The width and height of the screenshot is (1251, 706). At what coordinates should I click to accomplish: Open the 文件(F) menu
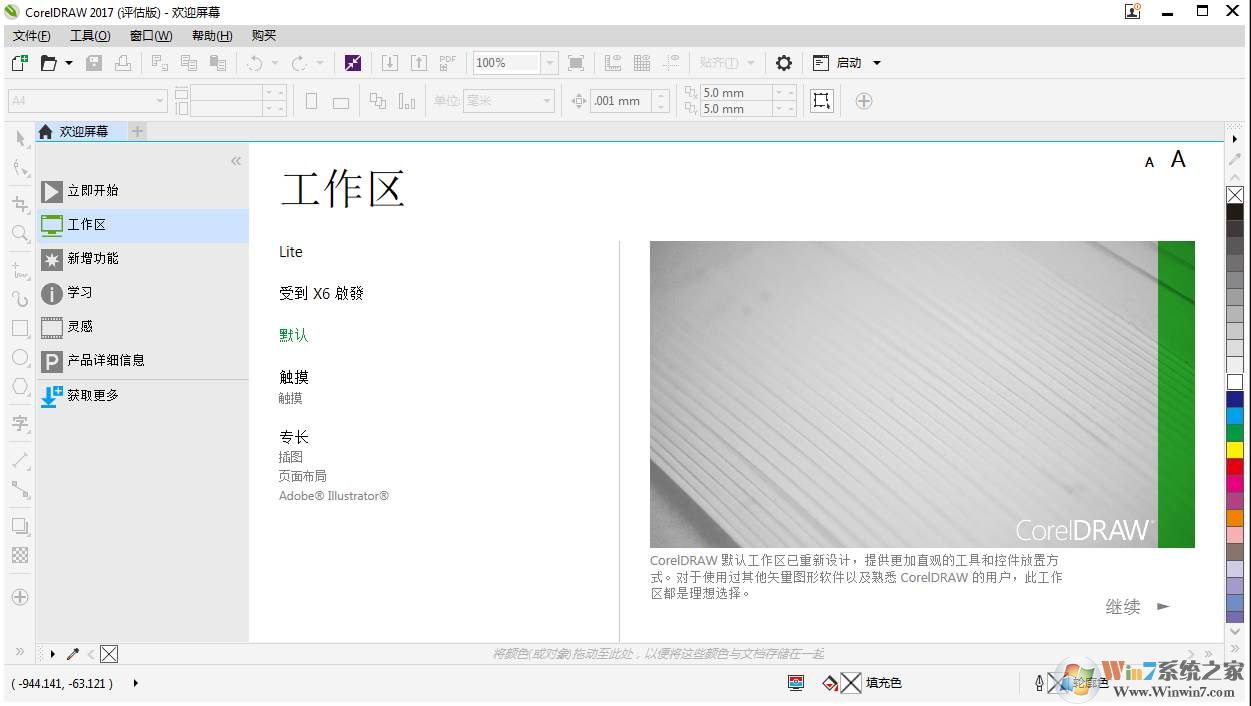click(x=31, y=36)
